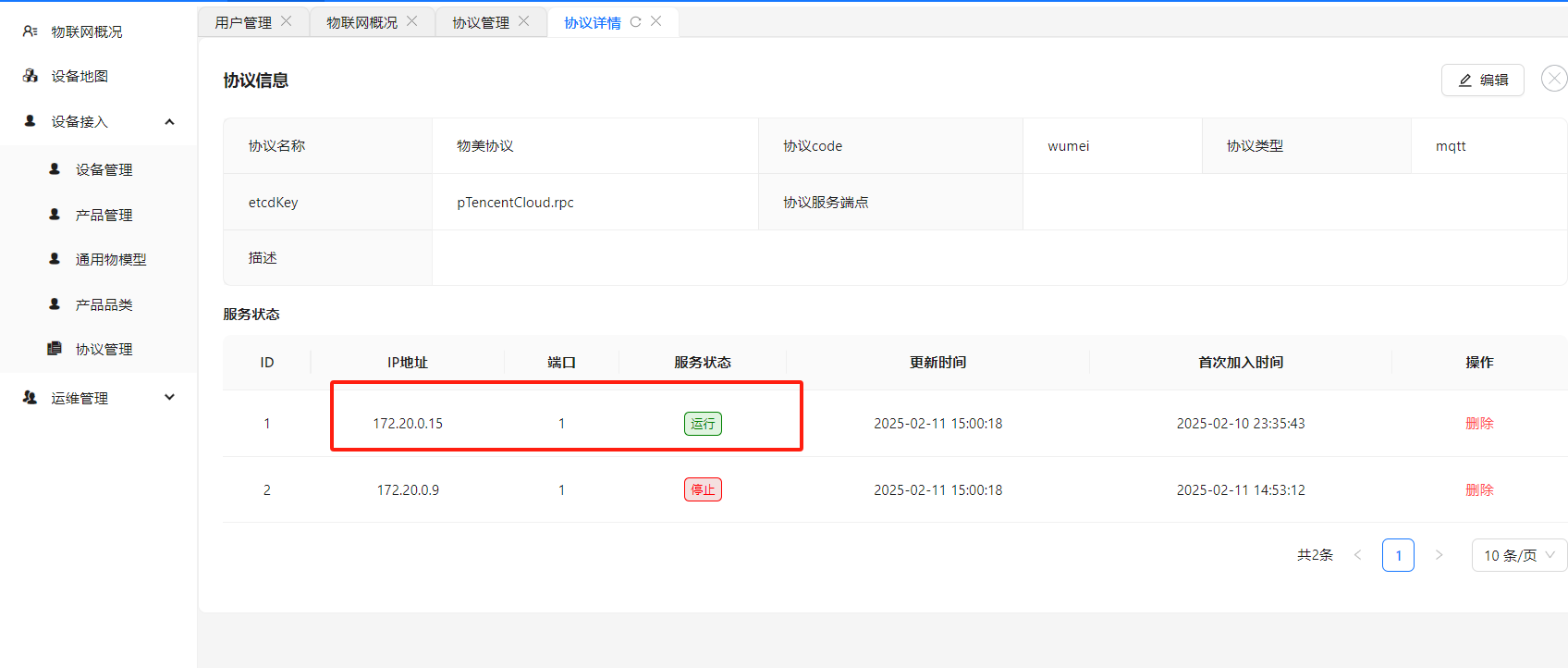Click the 编辑 button

1482,80
